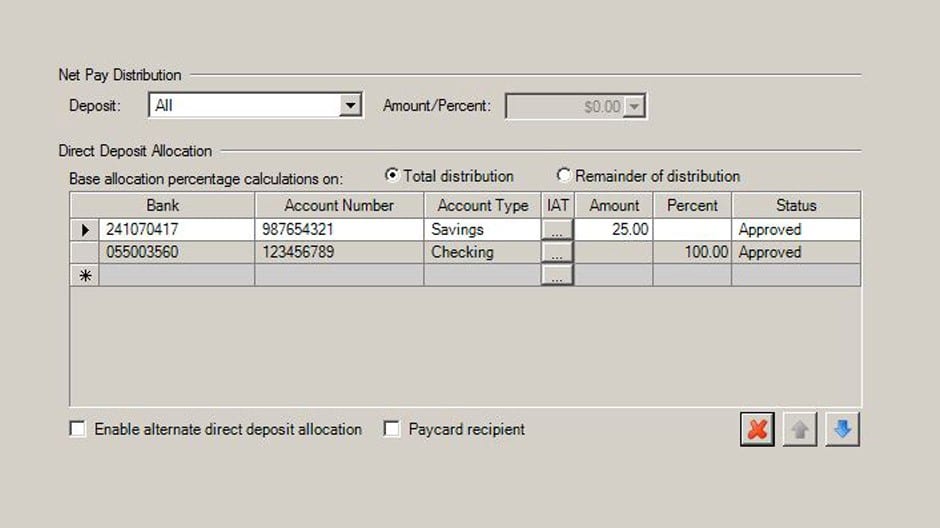This screenshot has height=528, width=940.
Task: Select account number 123456789
Action: point(339,252)
